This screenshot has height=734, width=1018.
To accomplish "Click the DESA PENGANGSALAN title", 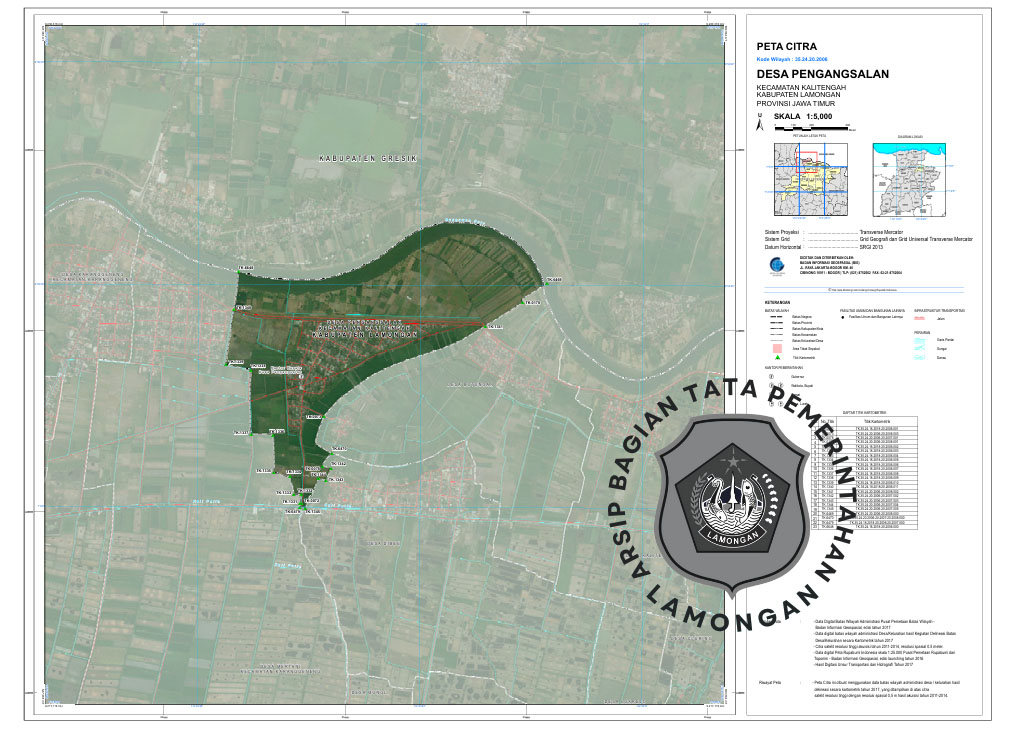I will click(814, 75).
